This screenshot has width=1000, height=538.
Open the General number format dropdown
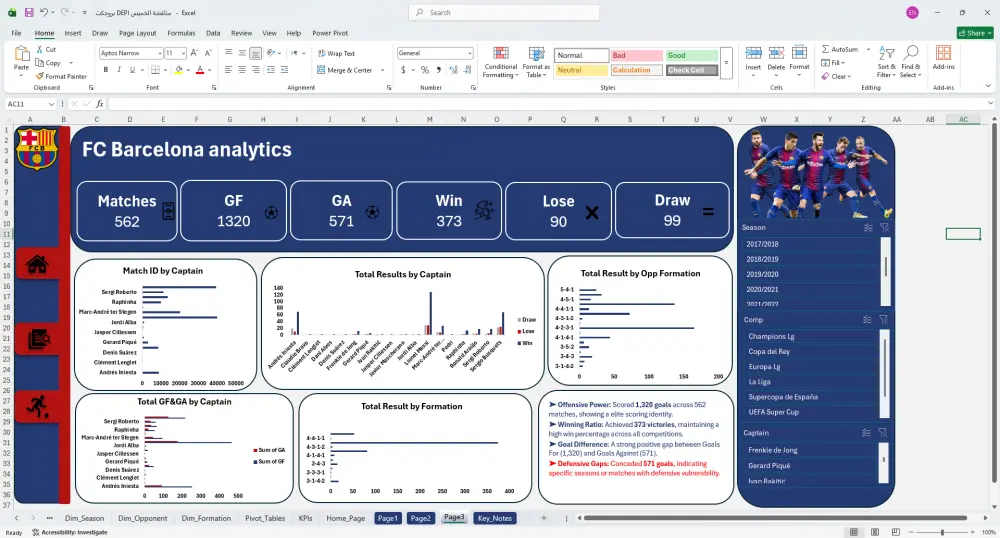pyautogui.click(x=470, y=54)
